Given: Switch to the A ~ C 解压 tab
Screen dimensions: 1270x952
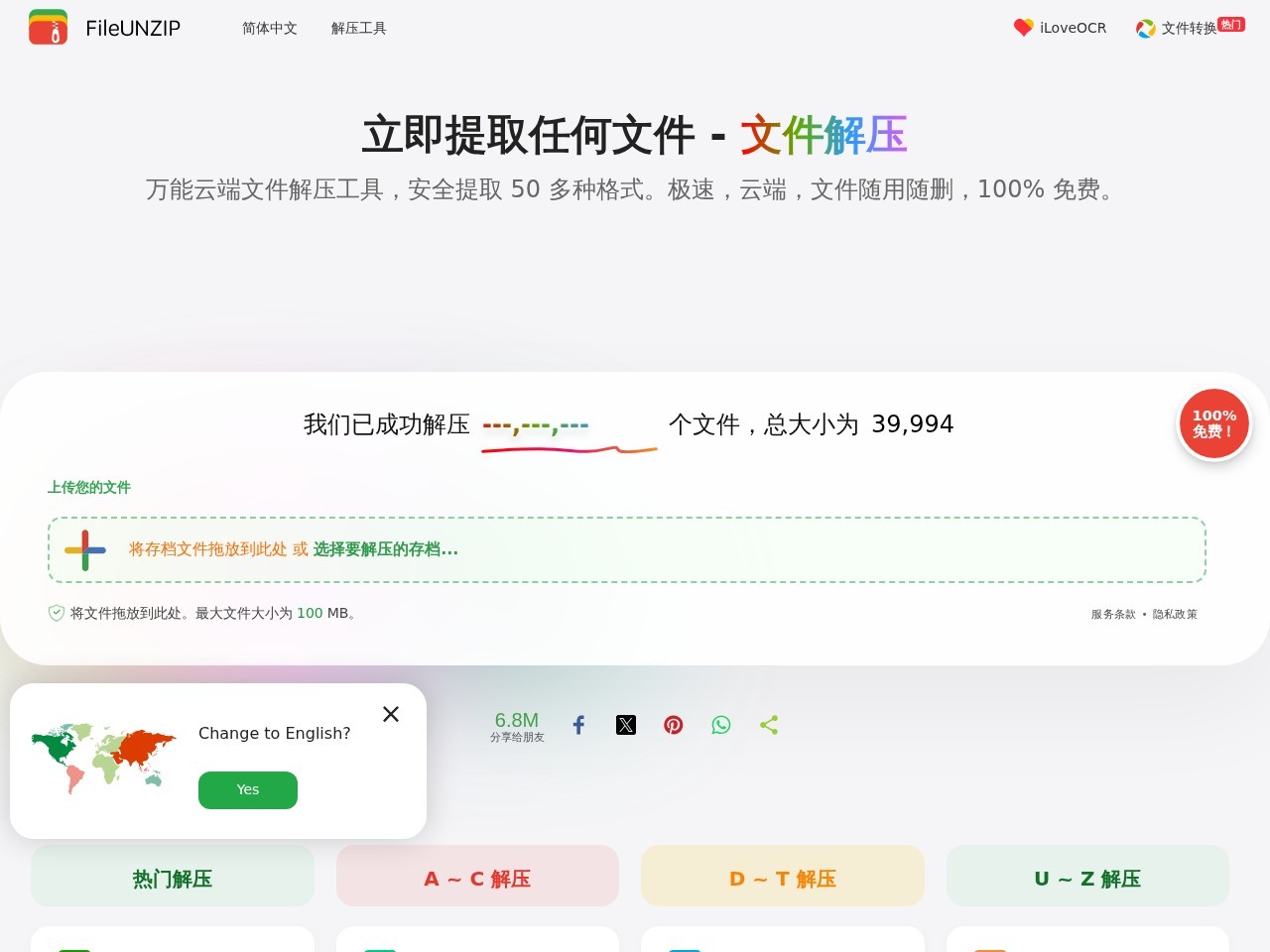Looking at the screenshot, I should pos(477,876).
